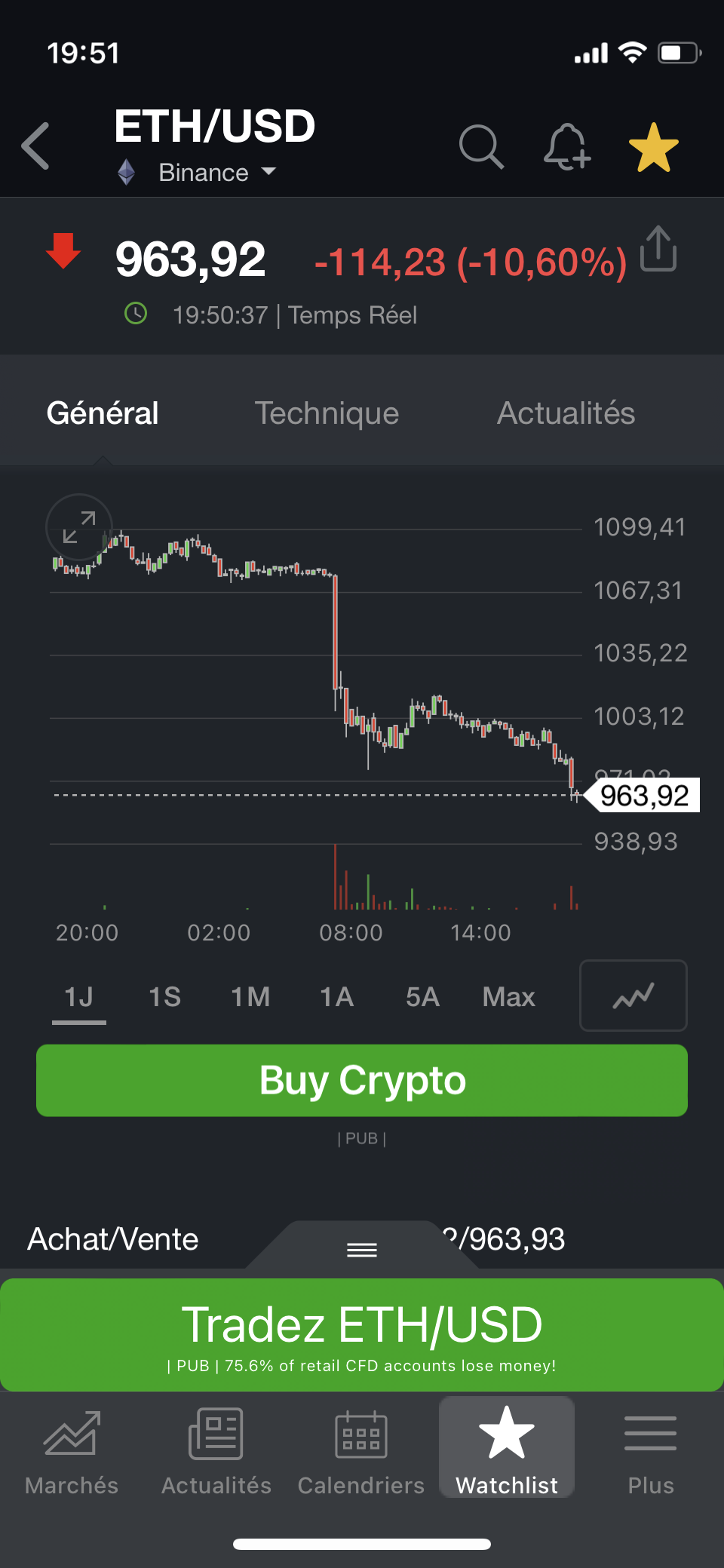724x1568 pixels.
Task: Toggle the yellow favorite star
Action: click(x=653, y=146)
